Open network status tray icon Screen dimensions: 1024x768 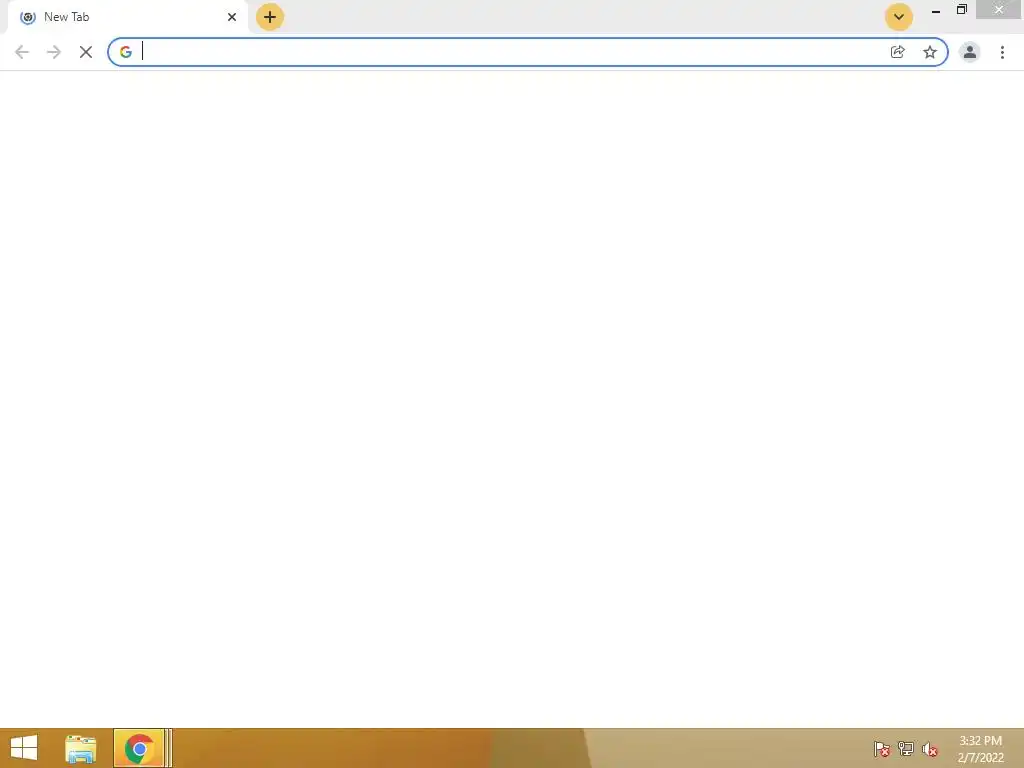click(906, 748)
